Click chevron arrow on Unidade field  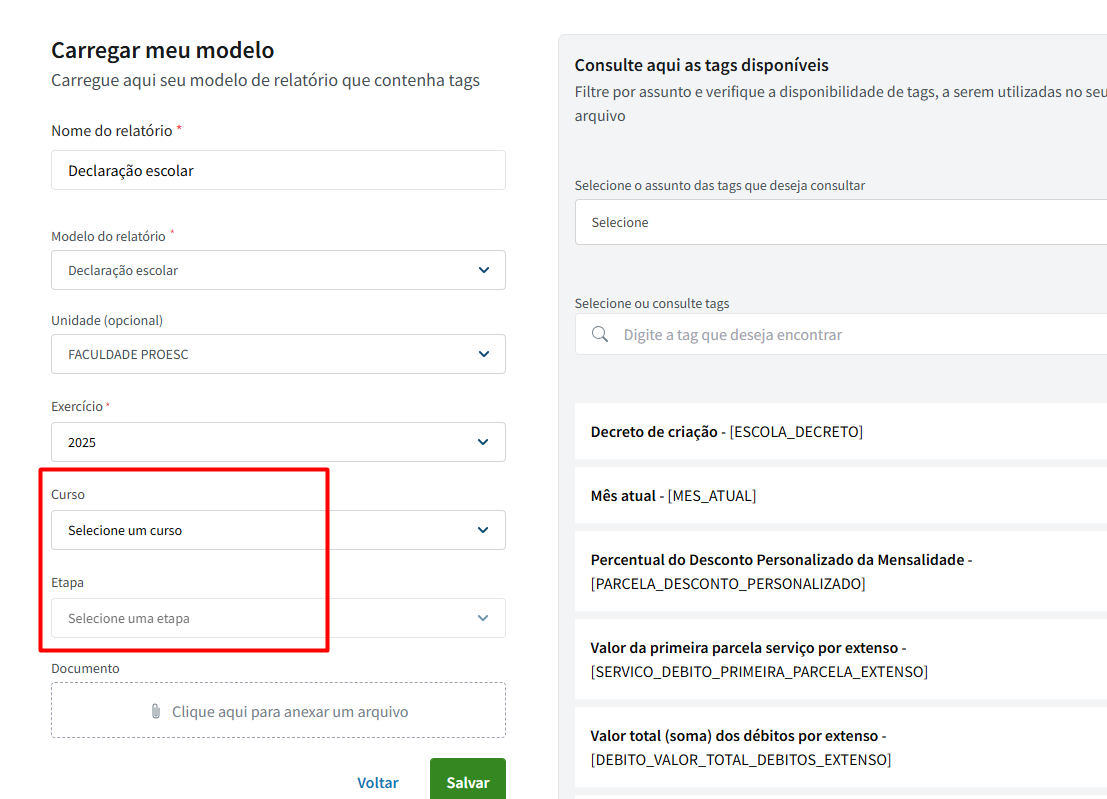484,354
